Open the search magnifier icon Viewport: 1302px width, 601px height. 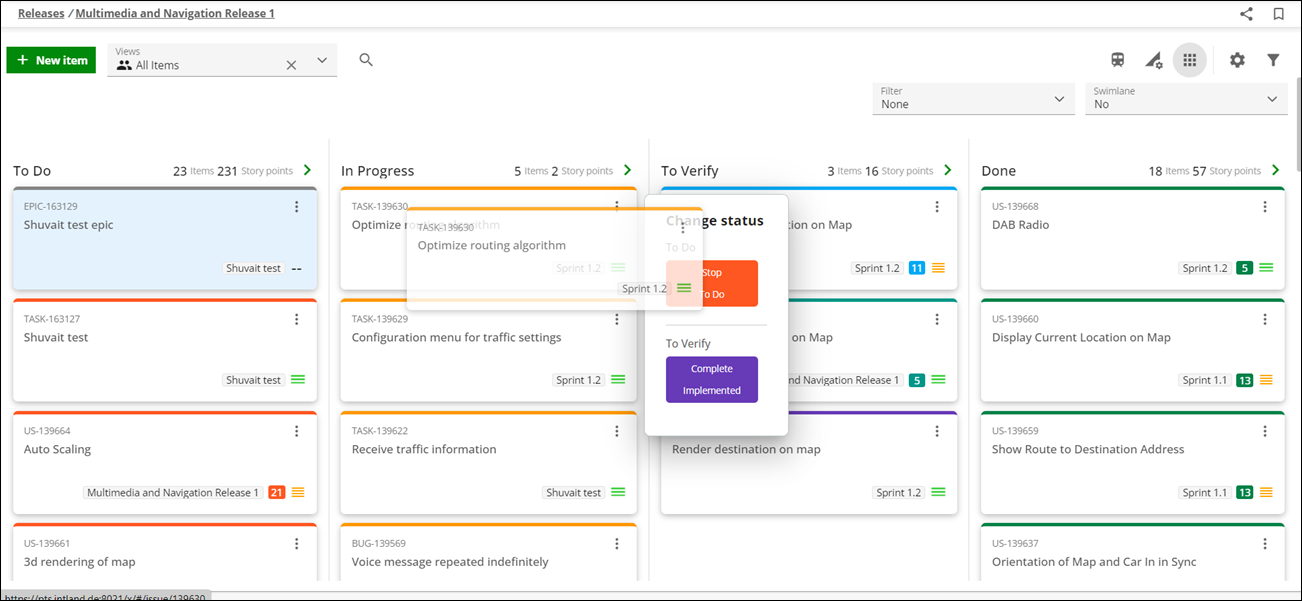[x=366, y=60]
